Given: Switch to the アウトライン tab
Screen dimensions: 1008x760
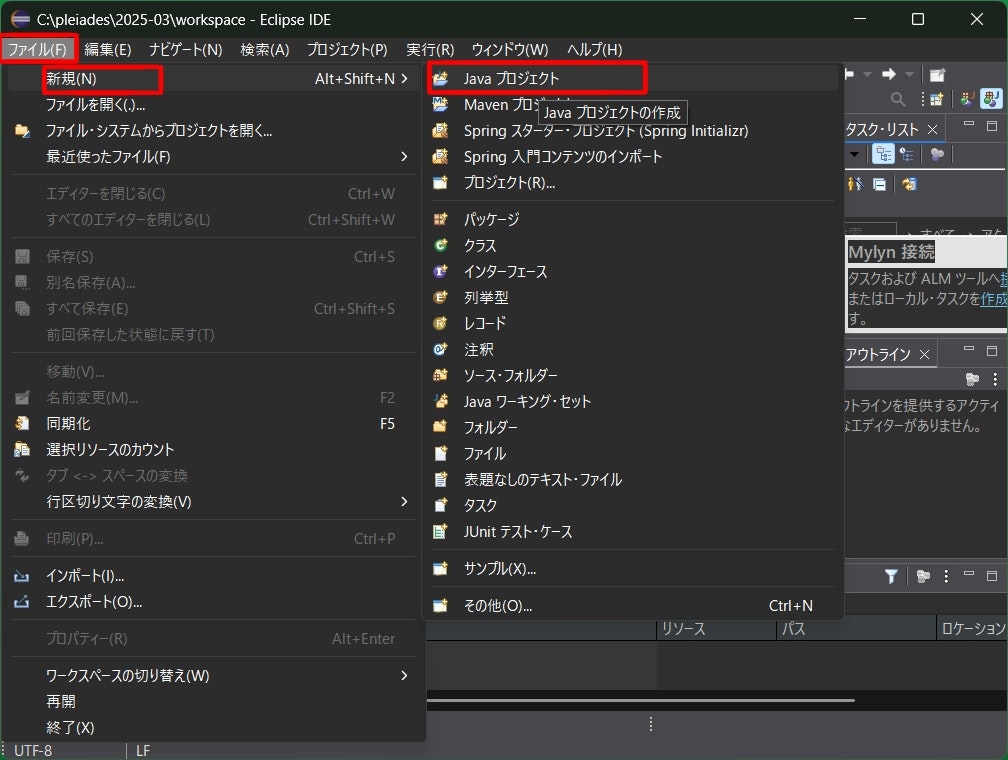Looking at the screenshot, I should click(878, 354).
